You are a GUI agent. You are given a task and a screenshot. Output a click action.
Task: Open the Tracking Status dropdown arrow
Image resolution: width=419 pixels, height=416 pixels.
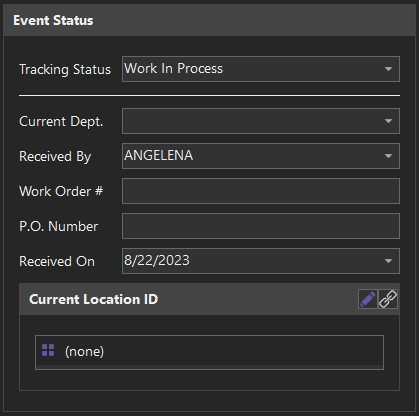pos(388,69)
